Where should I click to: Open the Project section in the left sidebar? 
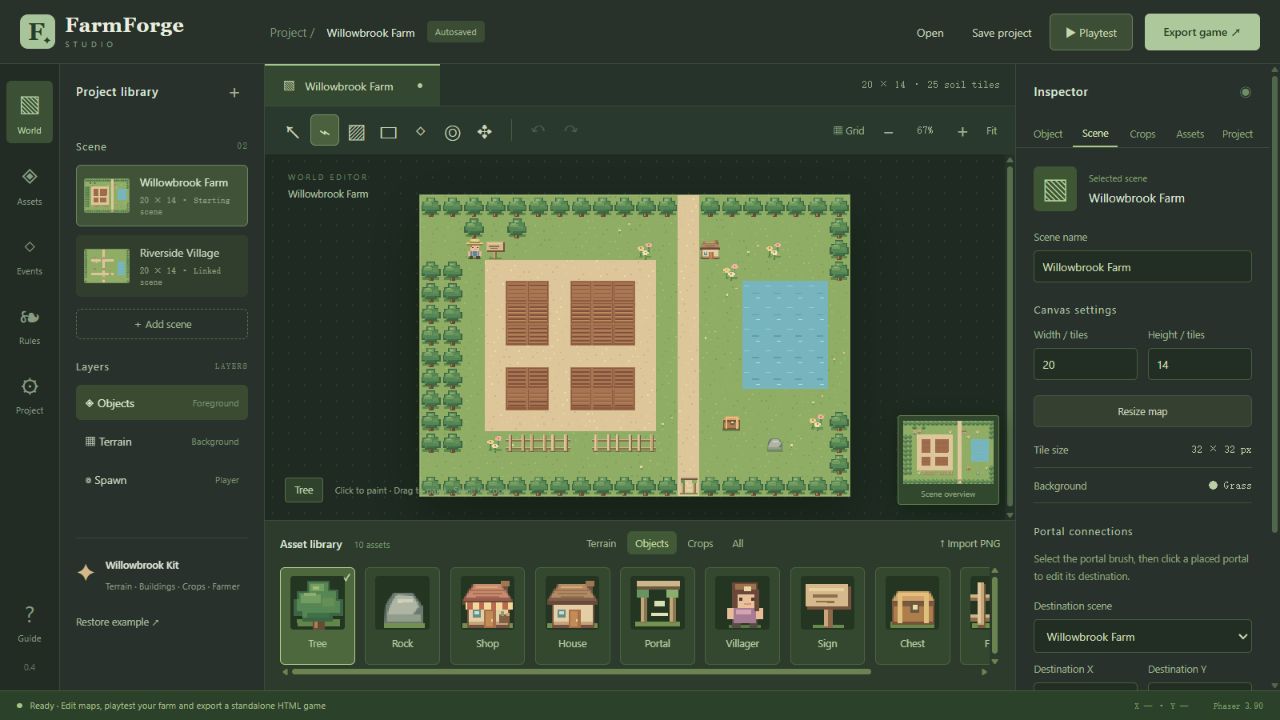[29, 396]
